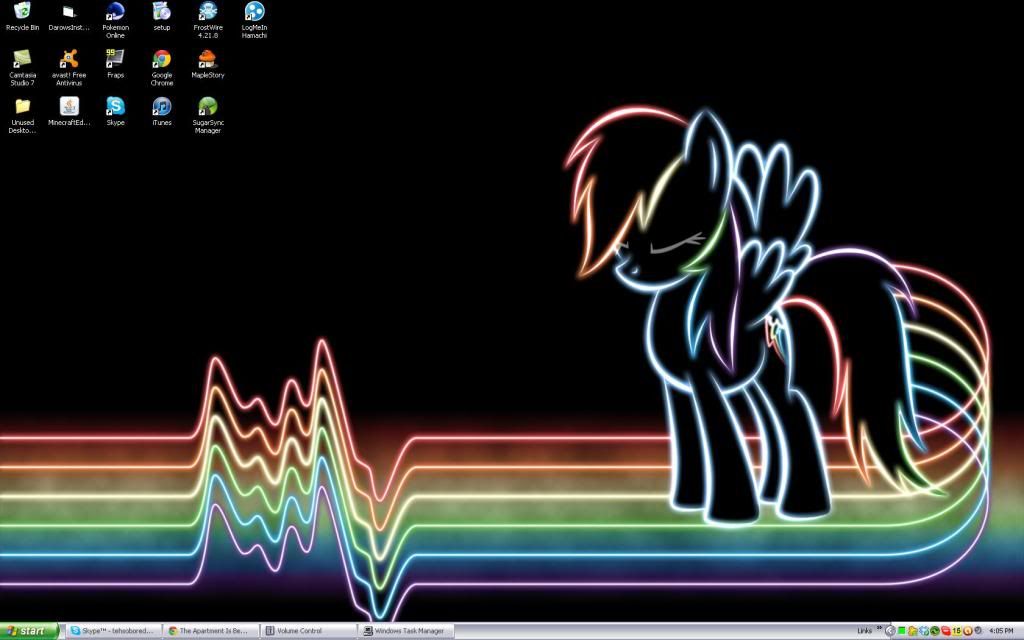This screenshot has height=640, width=1024.
Task: Open the Recycle Bin desktop icon
Action: point(22,13)
